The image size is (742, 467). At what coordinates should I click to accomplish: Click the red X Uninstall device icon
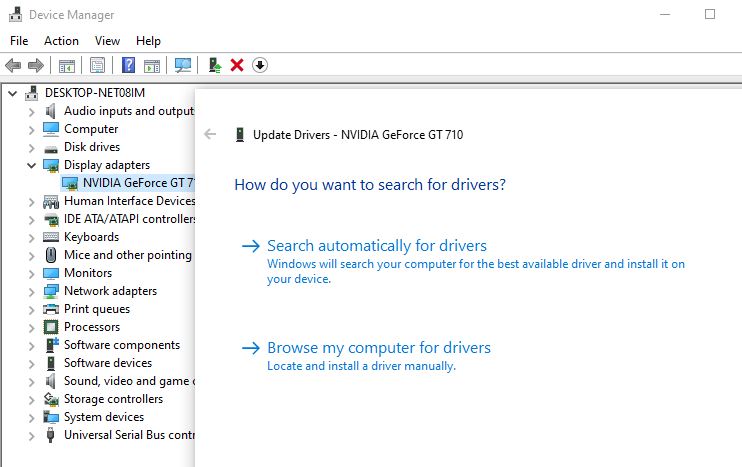point(237,66)
